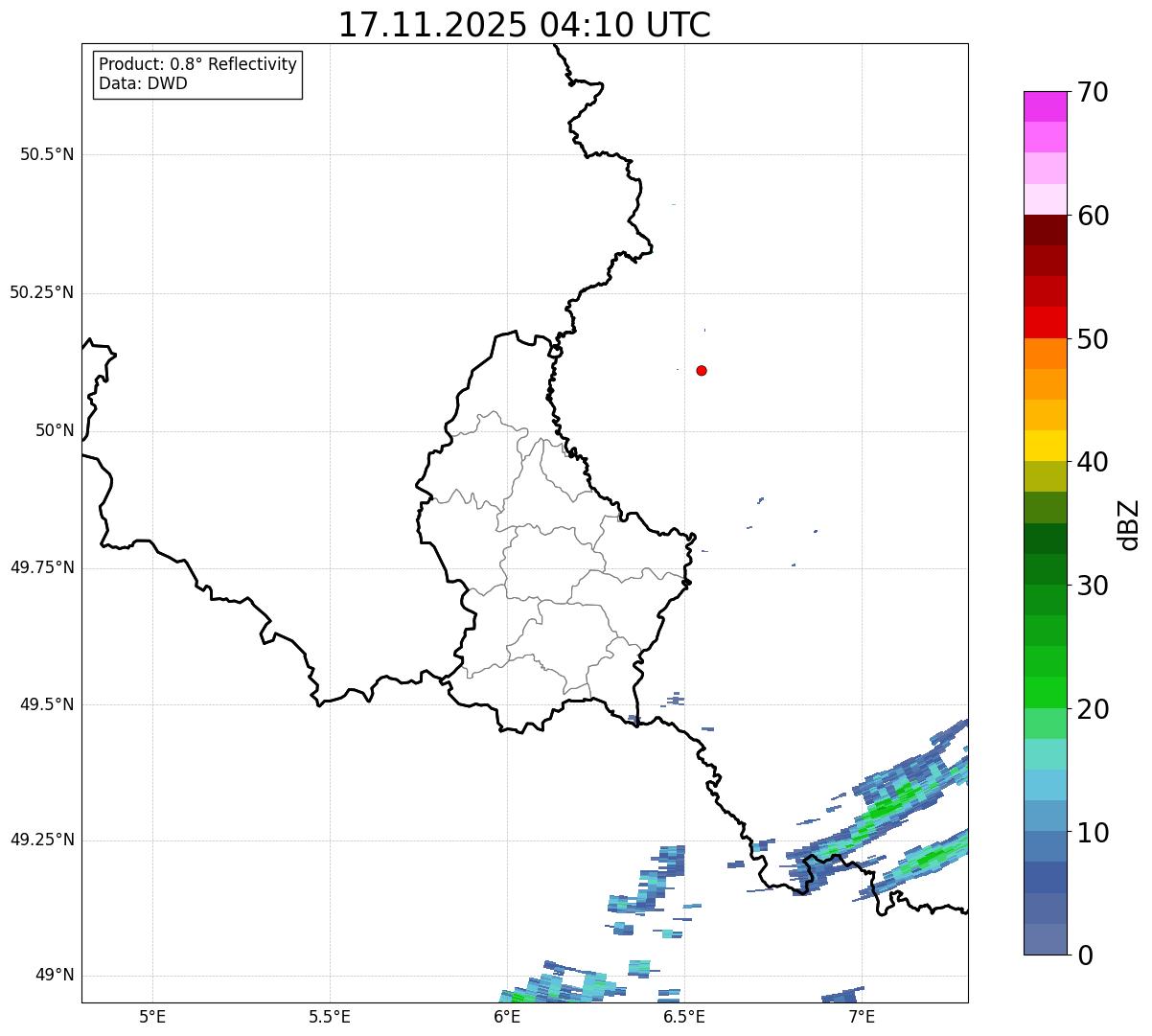Click the 49.5°N latitude label
The image size is (1152, 1036).
[x=47, y=704]
